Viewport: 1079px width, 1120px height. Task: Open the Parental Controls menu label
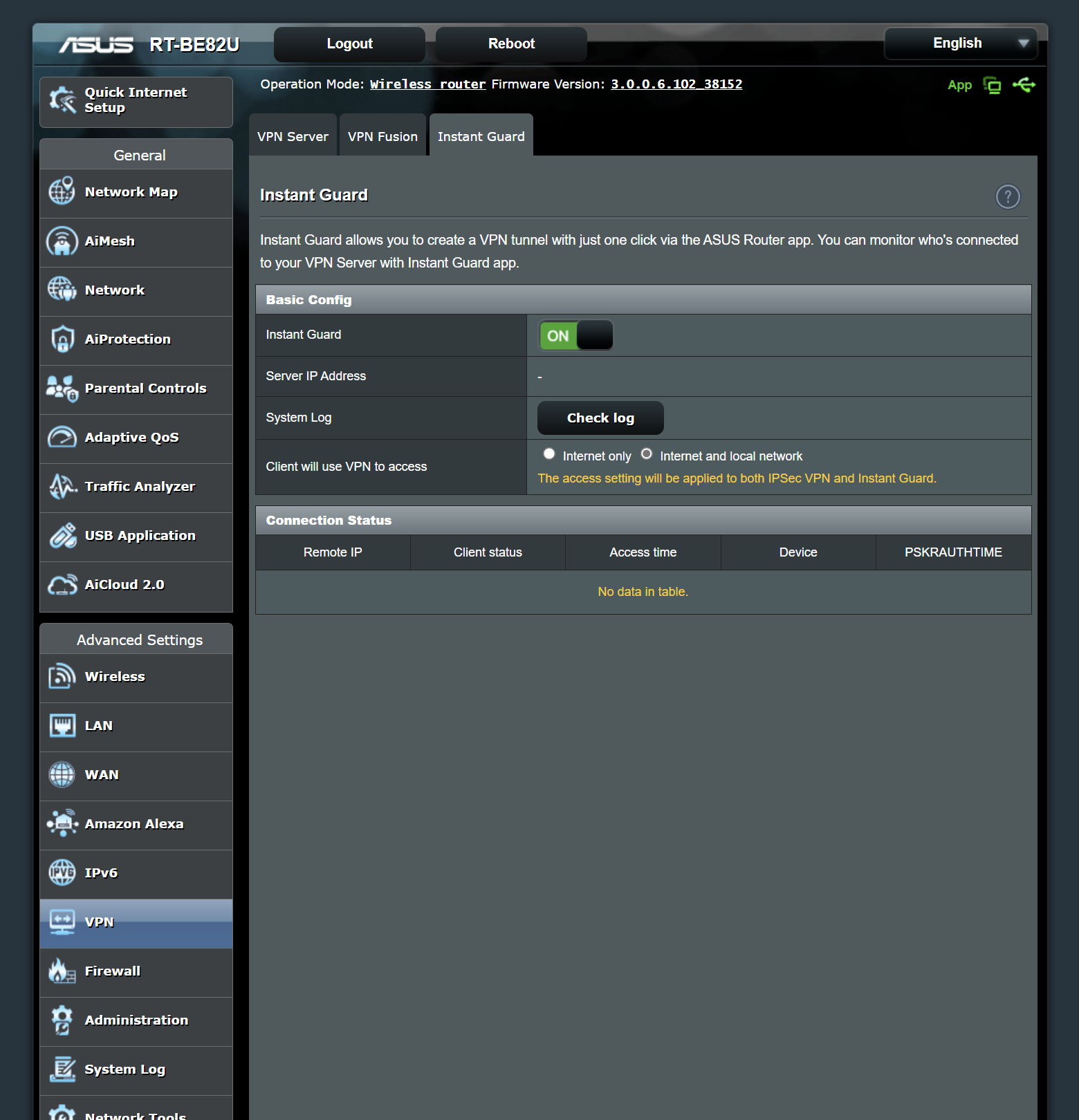[145, 388]
